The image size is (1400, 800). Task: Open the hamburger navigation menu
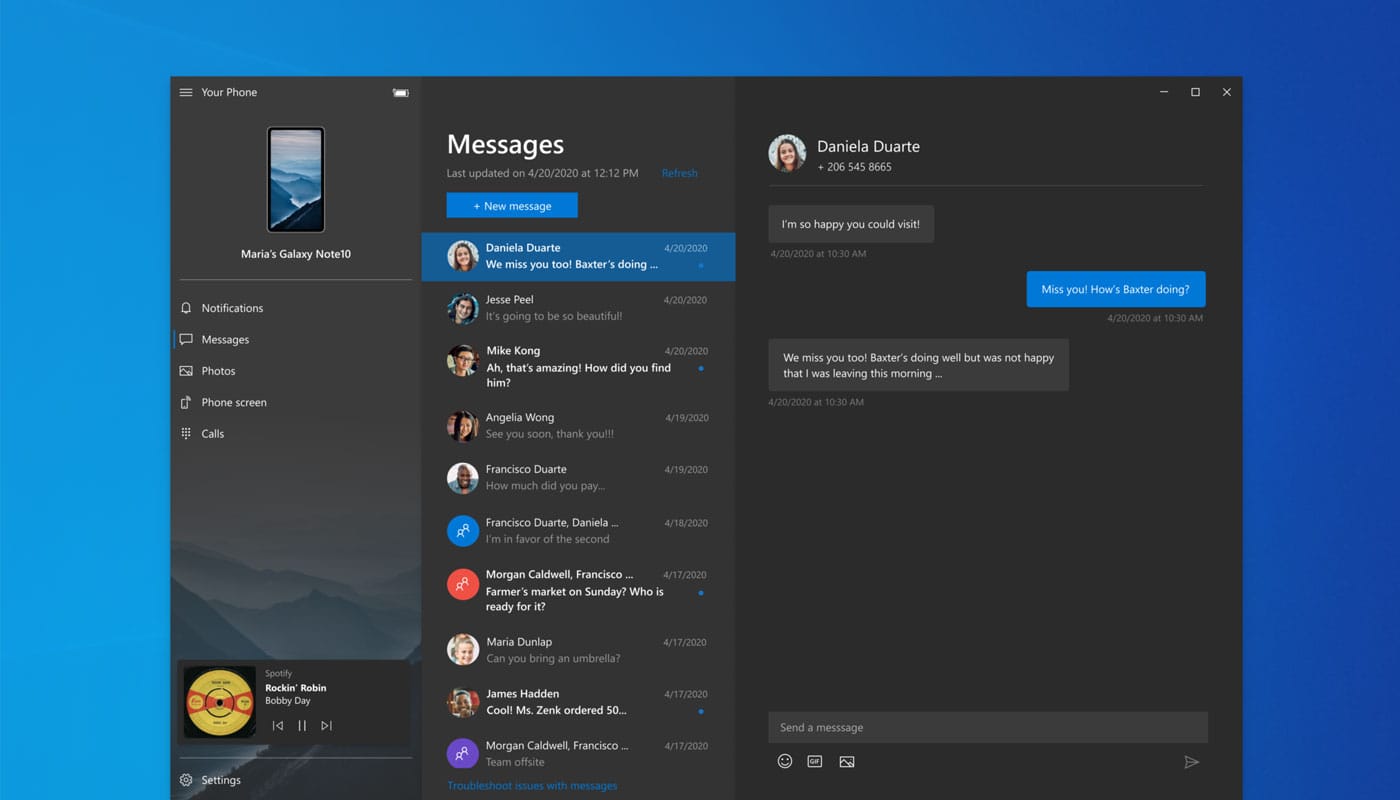[186, 92]
